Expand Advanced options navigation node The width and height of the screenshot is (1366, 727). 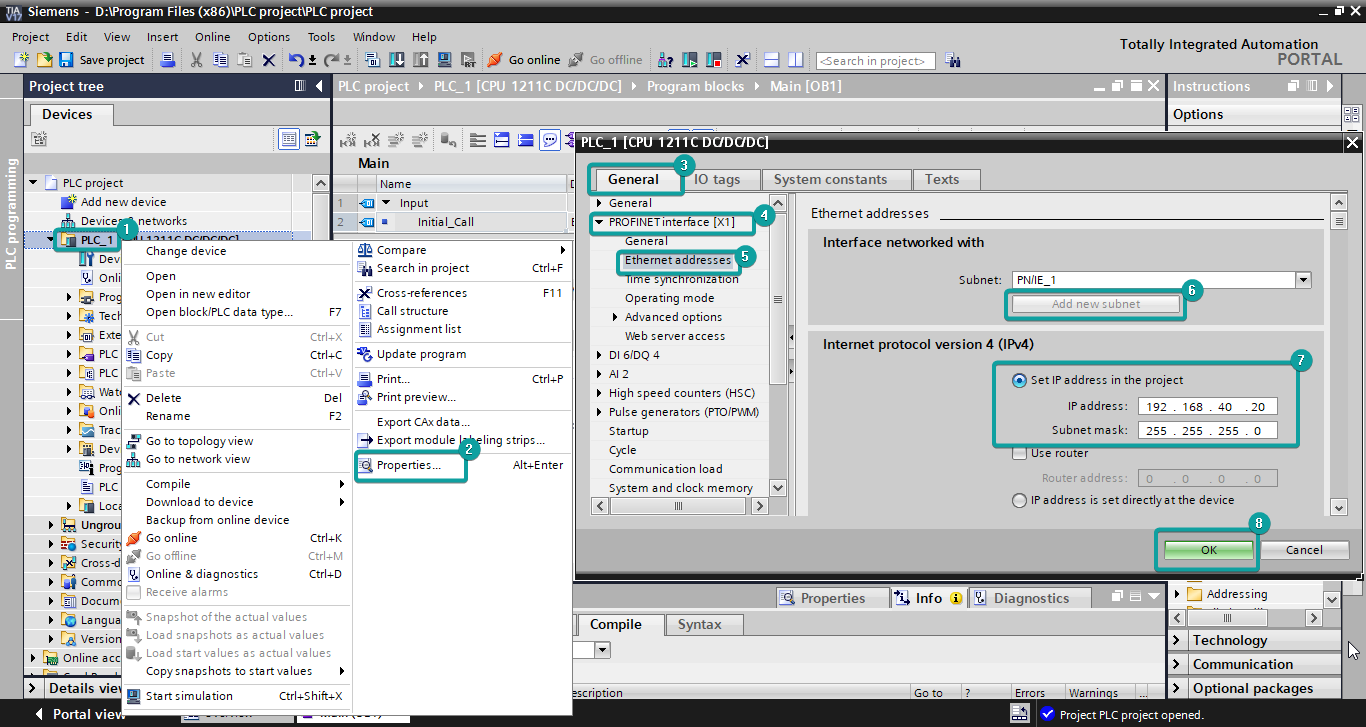coord(614,317)
